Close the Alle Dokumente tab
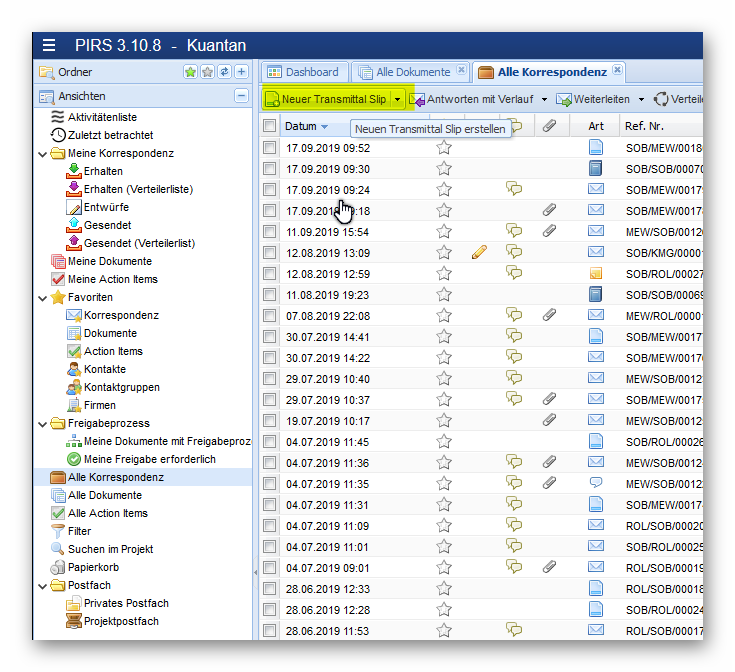 click(x=461, y=71)
